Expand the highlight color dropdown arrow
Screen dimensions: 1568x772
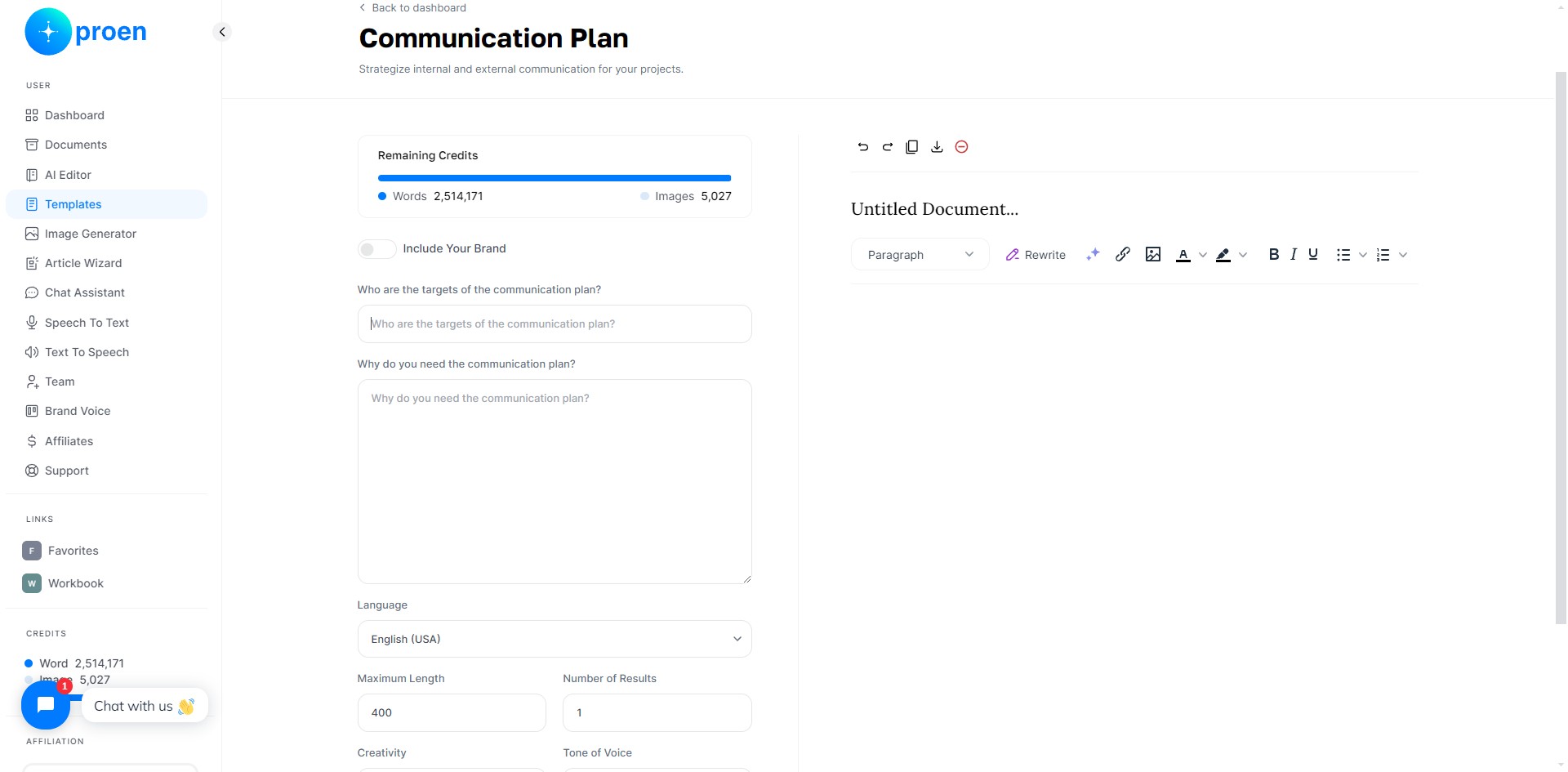click(1243, 255)
